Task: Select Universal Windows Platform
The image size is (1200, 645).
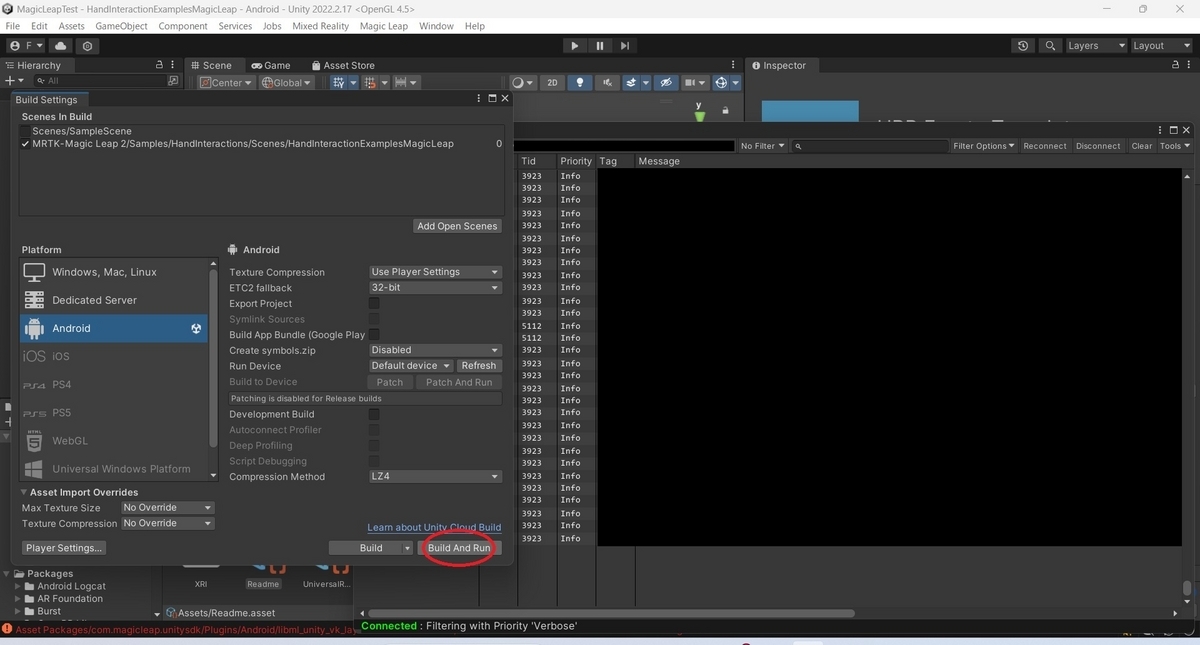Action: [114, 469]
